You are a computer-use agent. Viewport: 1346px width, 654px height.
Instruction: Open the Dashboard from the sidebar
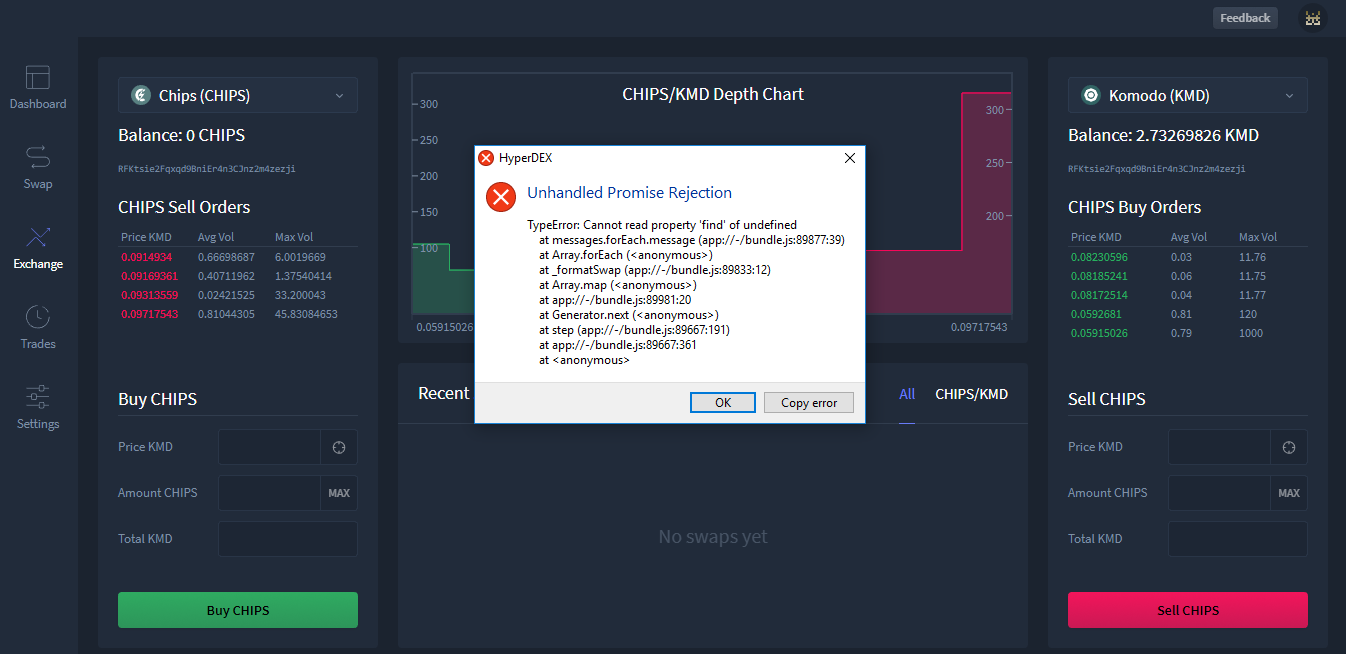pyautogui.click(x=37, y=86)
